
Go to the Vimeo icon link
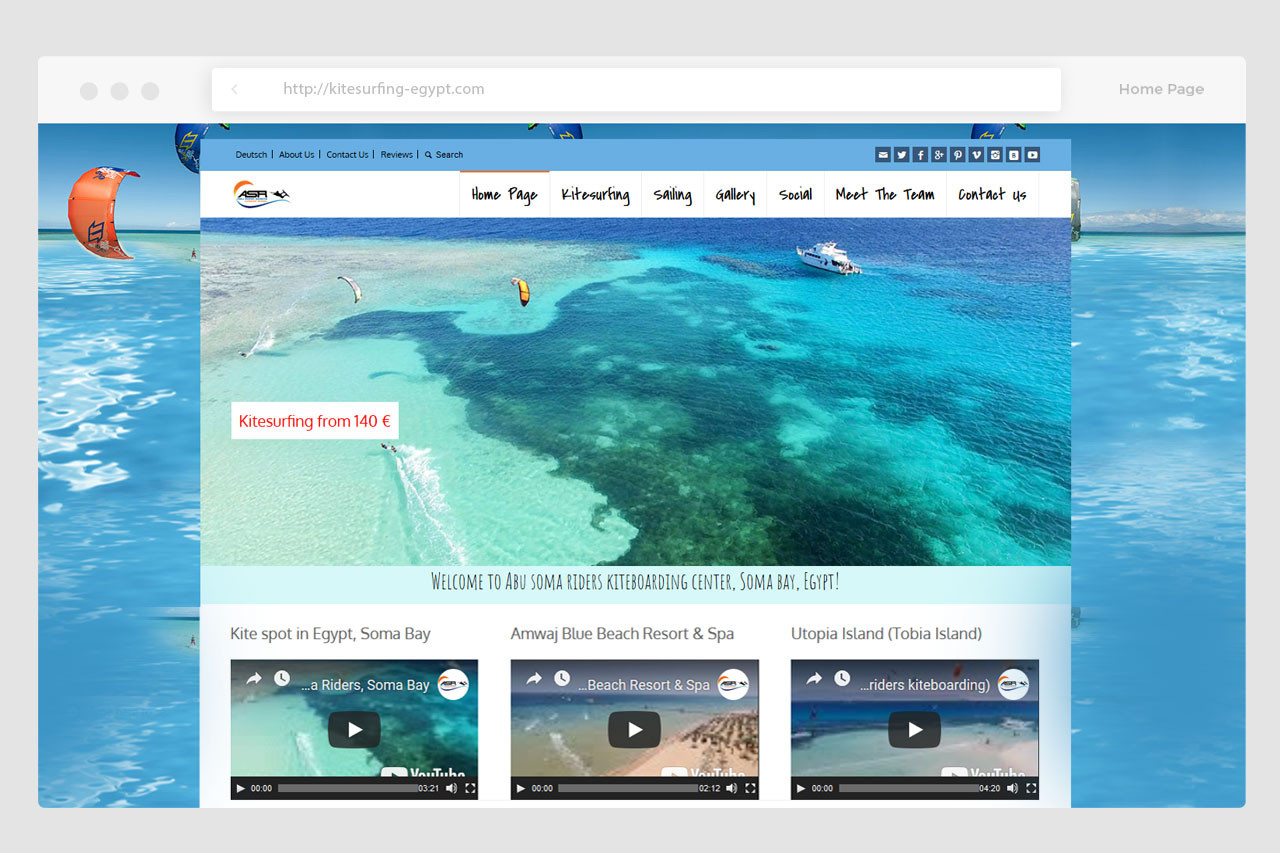click(976, 155)
